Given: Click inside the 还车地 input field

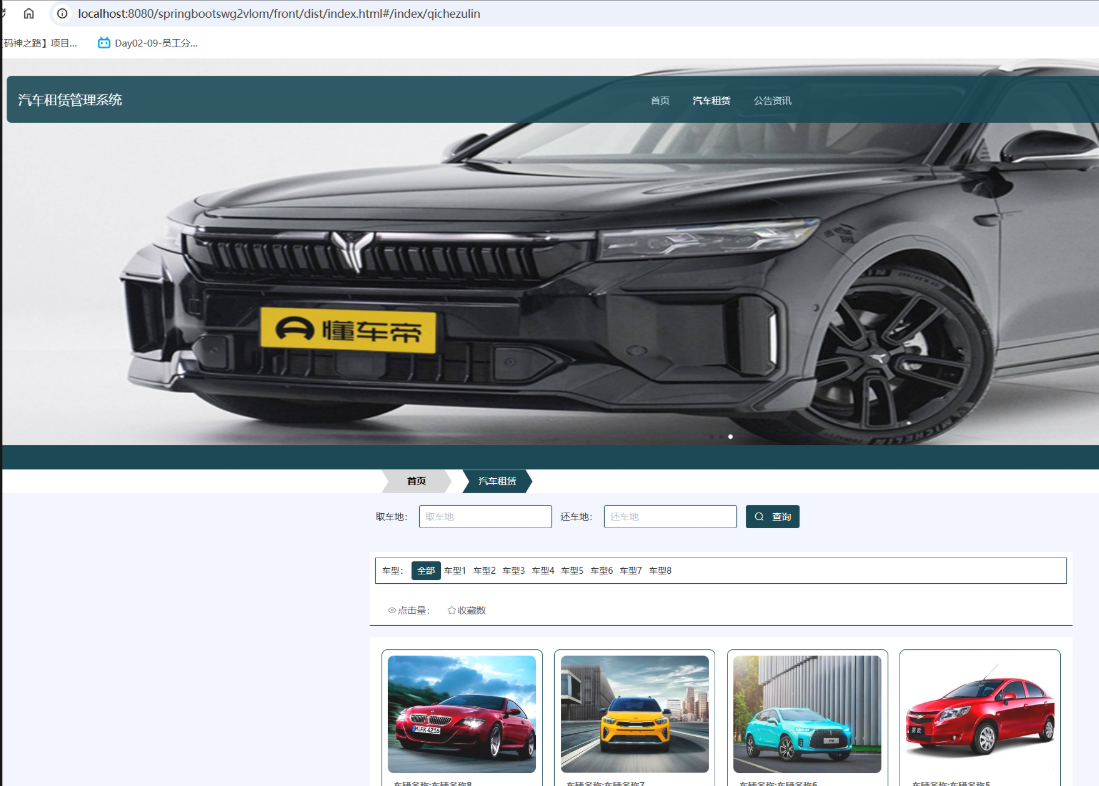Looking at the screenshot, I should pyautogui.click(x=670, y=517).
